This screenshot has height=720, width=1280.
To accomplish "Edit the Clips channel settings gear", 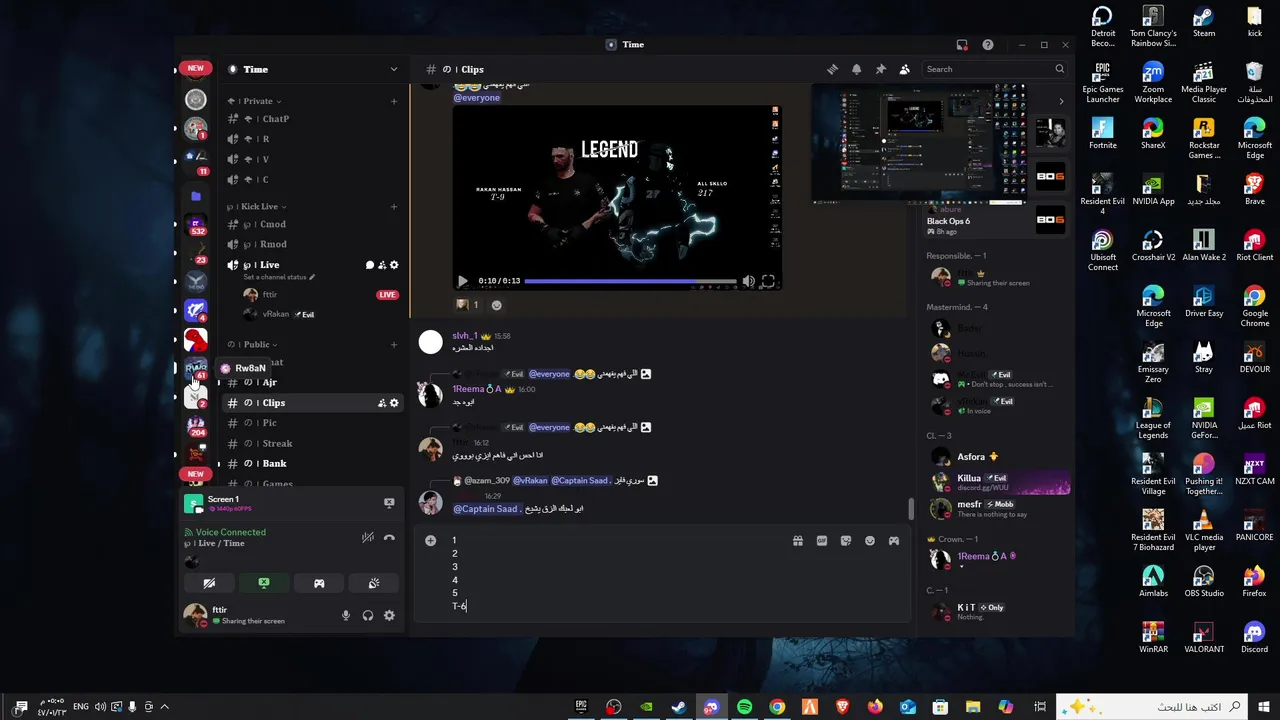I will tap(394, 403).
